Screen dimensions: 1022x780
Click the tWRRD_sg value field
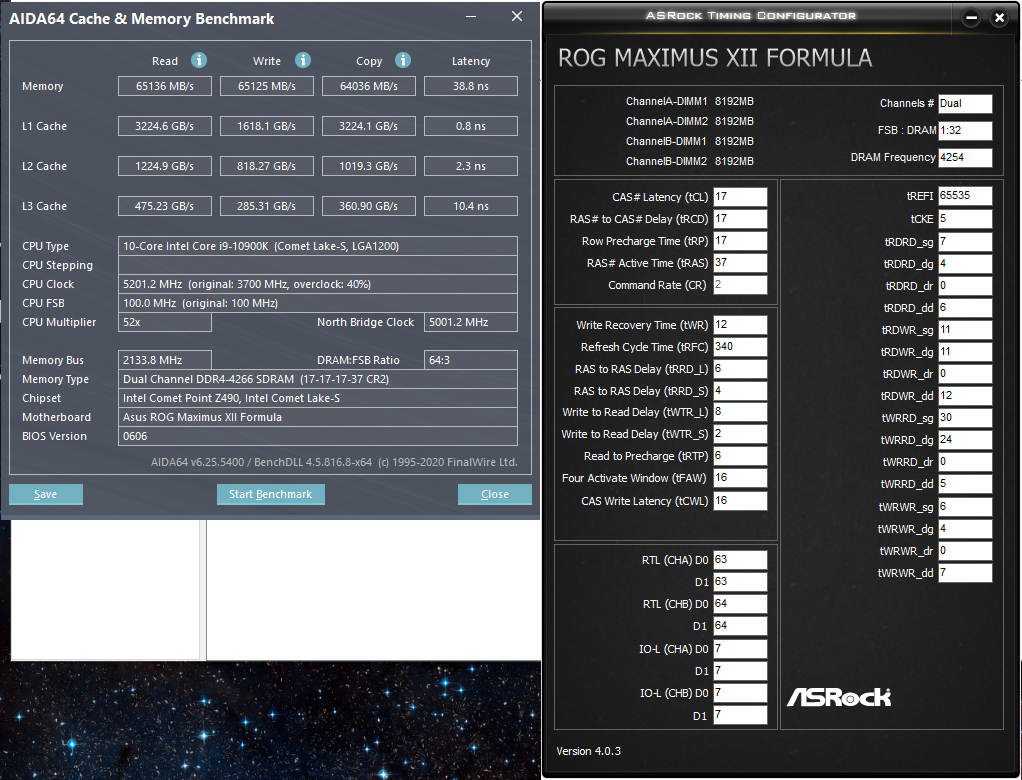pos(965,418)
